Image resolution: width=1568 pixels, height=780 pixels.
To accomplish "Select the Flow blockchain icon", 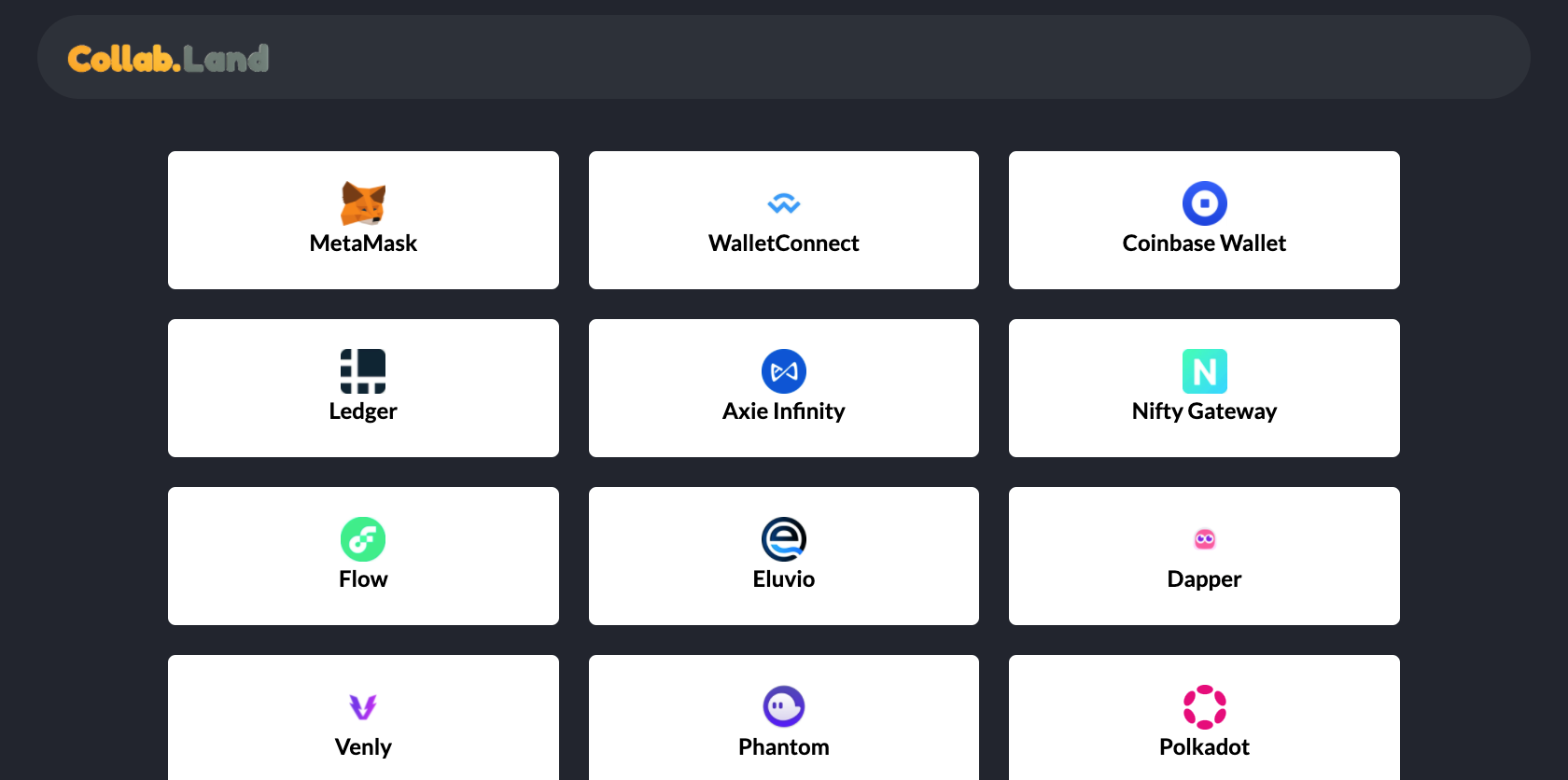I will pos(363,538).
